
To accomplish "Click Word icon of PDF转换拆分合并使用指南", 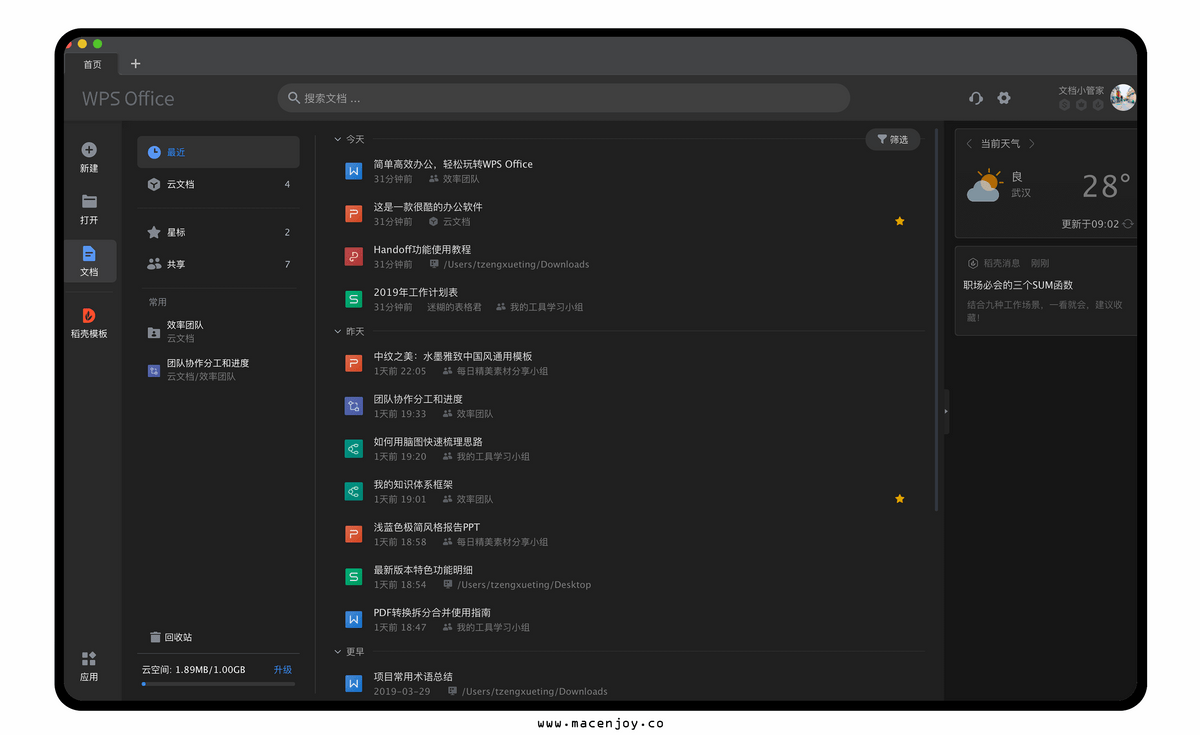I will point(353,620).
